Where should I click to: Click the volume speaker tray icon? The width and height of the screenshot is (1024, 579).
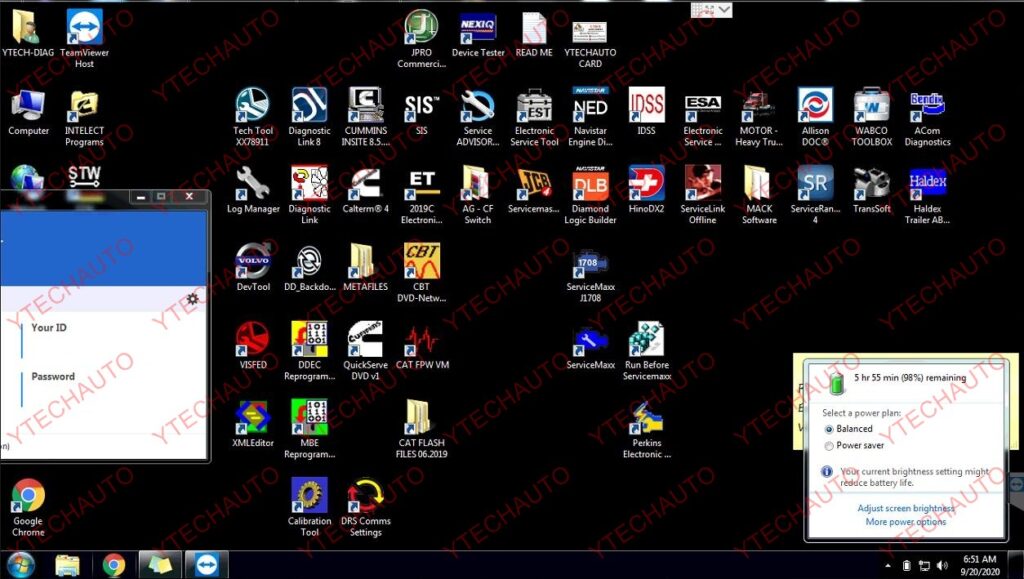tap(942, 565)
